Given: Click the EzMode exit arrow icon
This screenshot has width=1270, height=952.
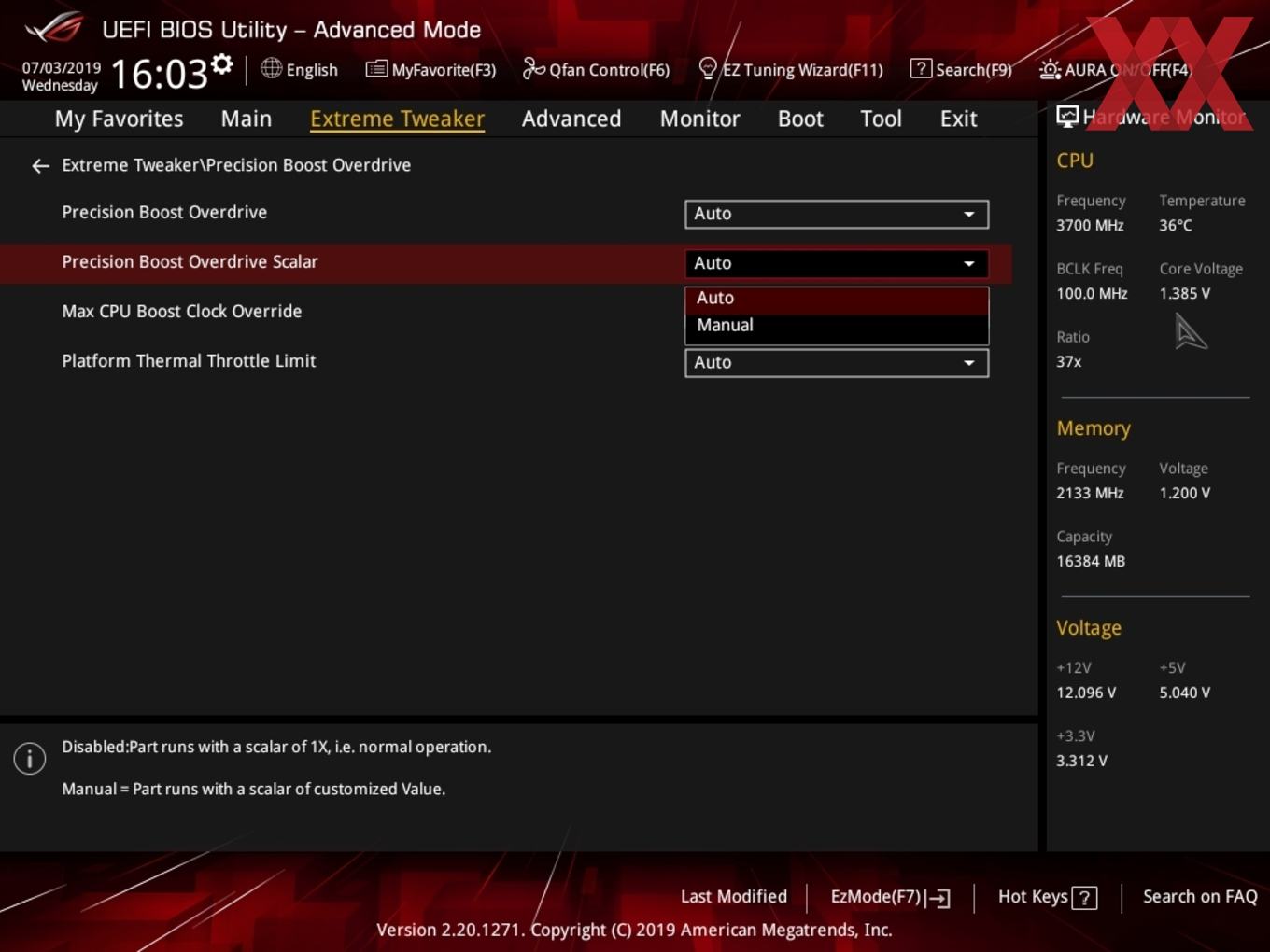Looking at the screenshot, I should click(x=939, y=898).
